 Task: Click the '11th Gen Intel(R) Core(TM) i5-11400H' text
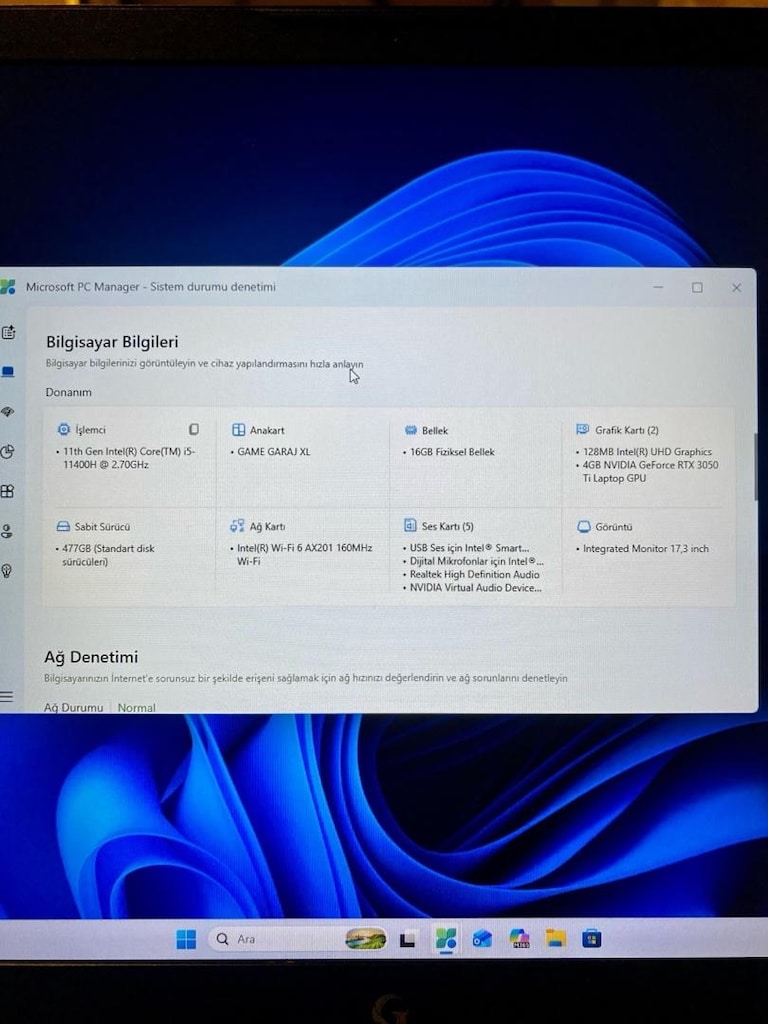[129, 458]
